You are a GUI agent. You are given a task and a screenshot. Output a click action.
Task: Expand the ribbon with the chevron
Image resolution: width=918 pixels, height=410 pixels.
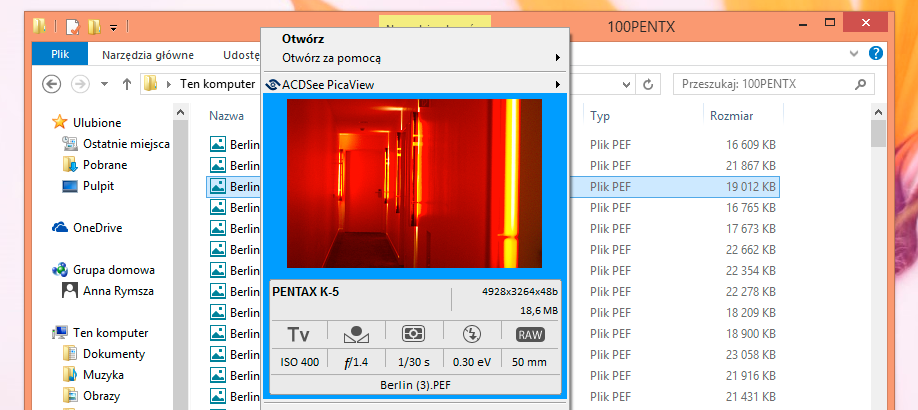[x=854, y=54]
